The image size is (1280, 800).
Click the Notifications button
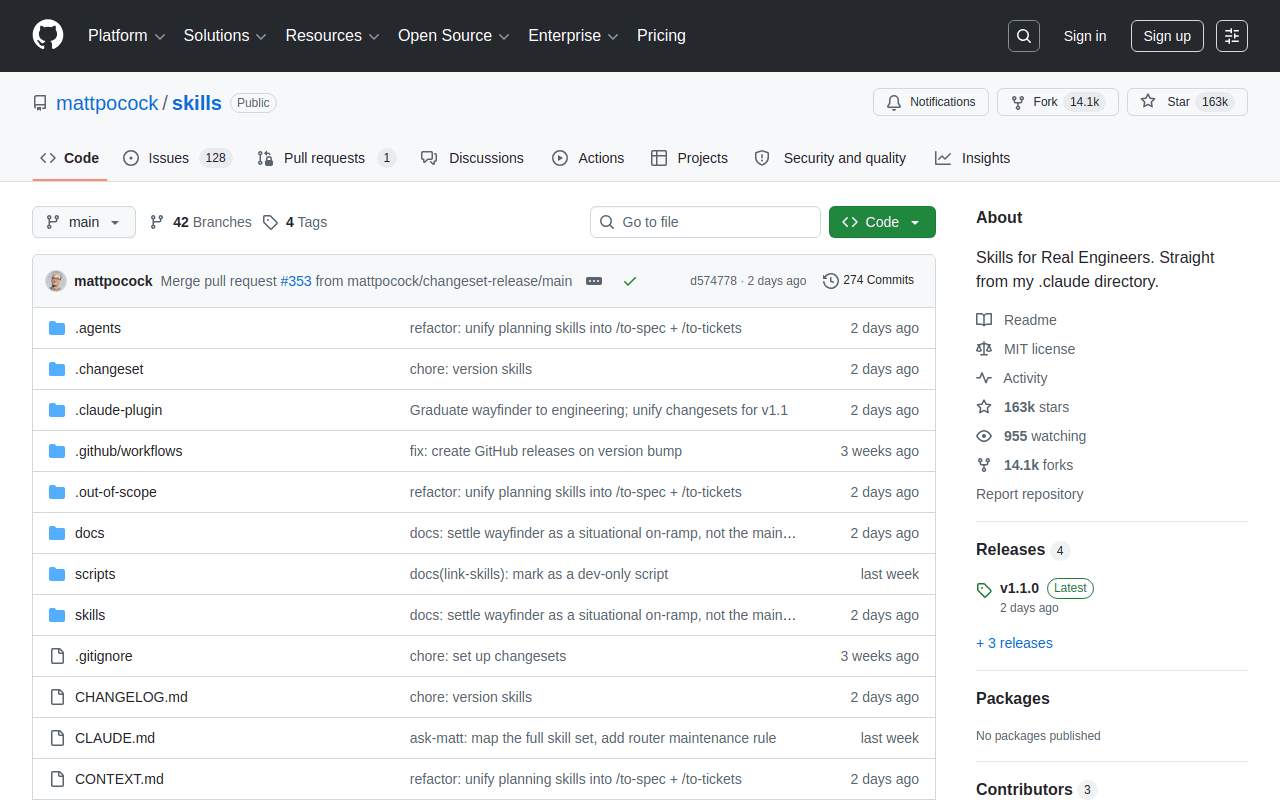[931, 102]
